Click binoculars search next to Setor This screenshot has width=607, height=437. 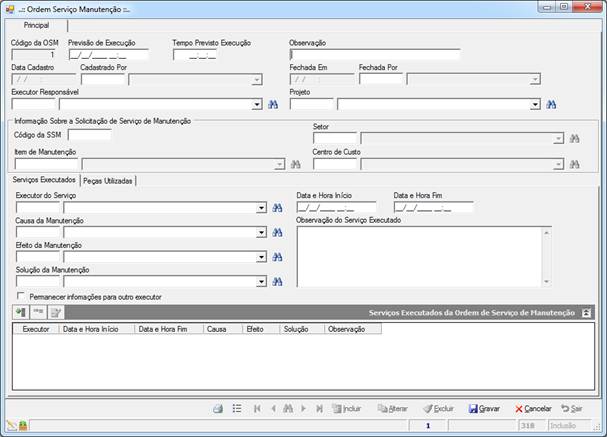click(x=574, y=139)
